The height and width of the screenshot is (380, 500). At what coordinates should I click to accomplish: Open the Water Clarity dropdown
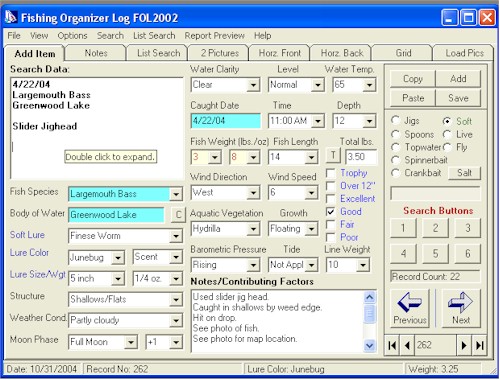253,85
